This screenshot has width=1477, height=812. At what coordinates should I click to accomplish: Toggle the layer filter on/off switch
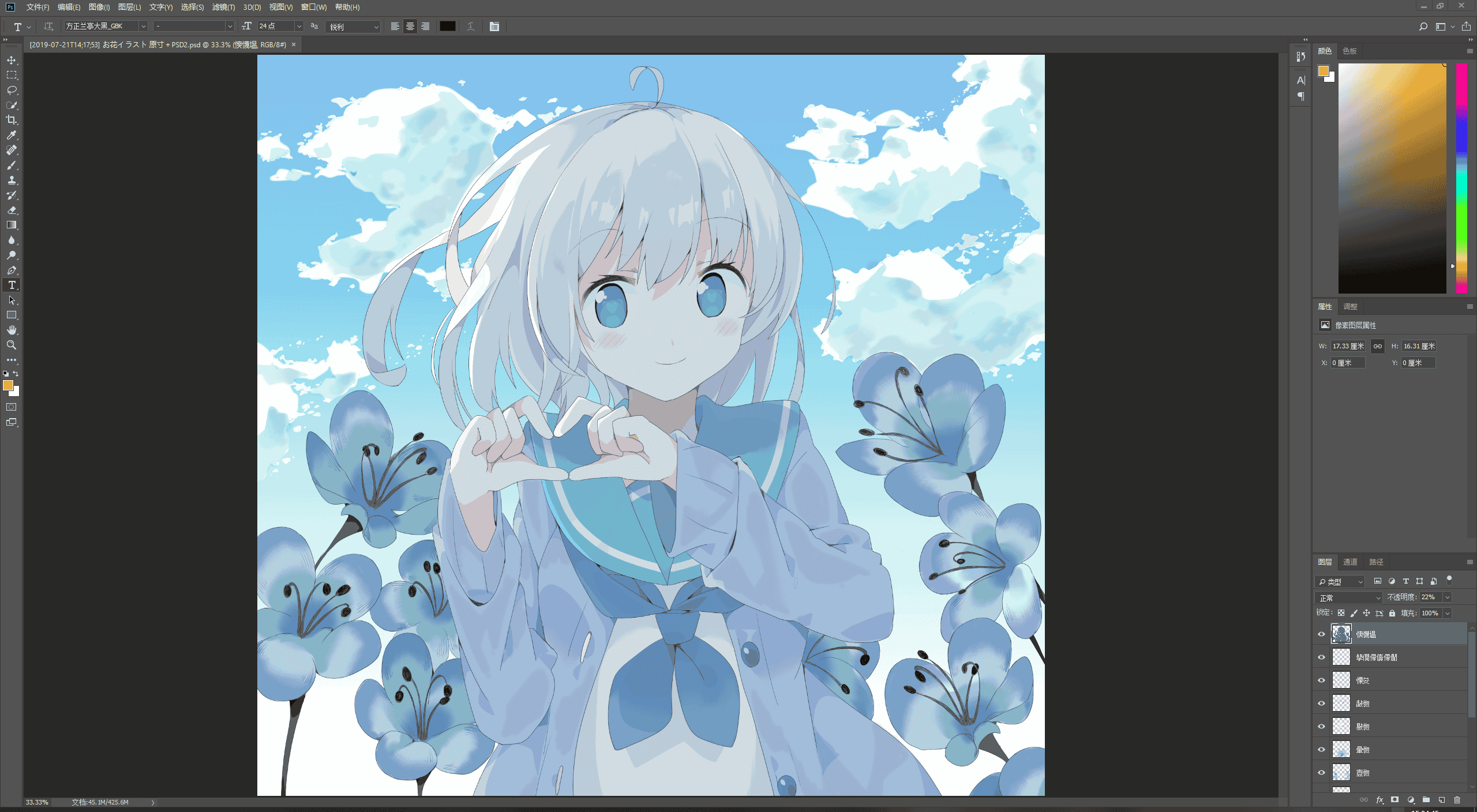pyautogui.click(x=1449, y=580)
